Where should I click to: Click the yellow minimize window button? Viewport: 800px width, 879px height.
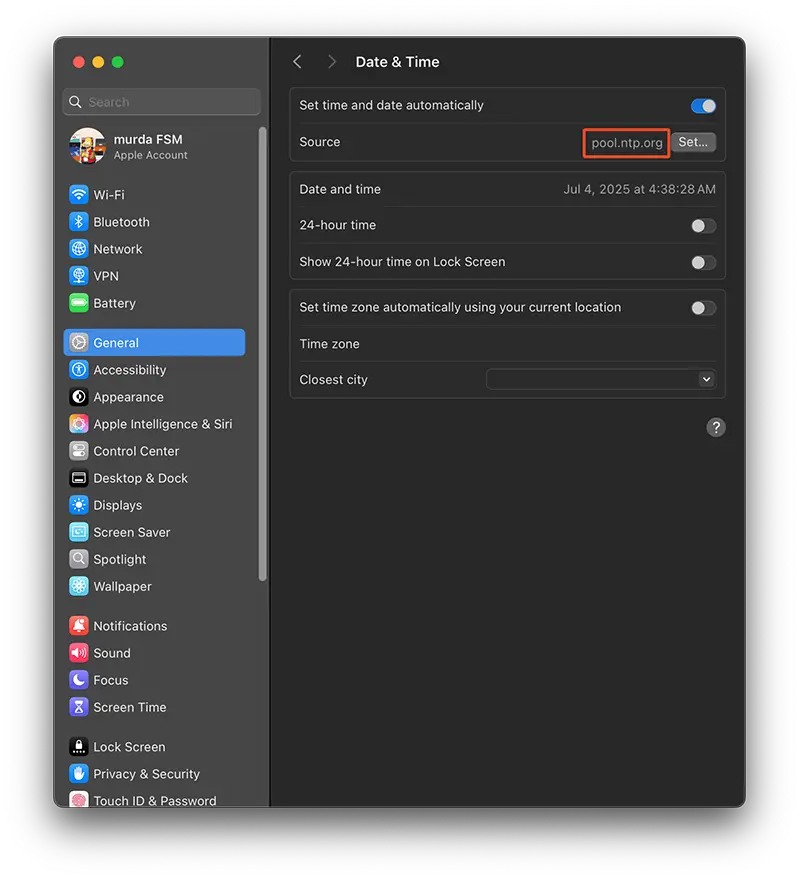[x=98, y=62]
